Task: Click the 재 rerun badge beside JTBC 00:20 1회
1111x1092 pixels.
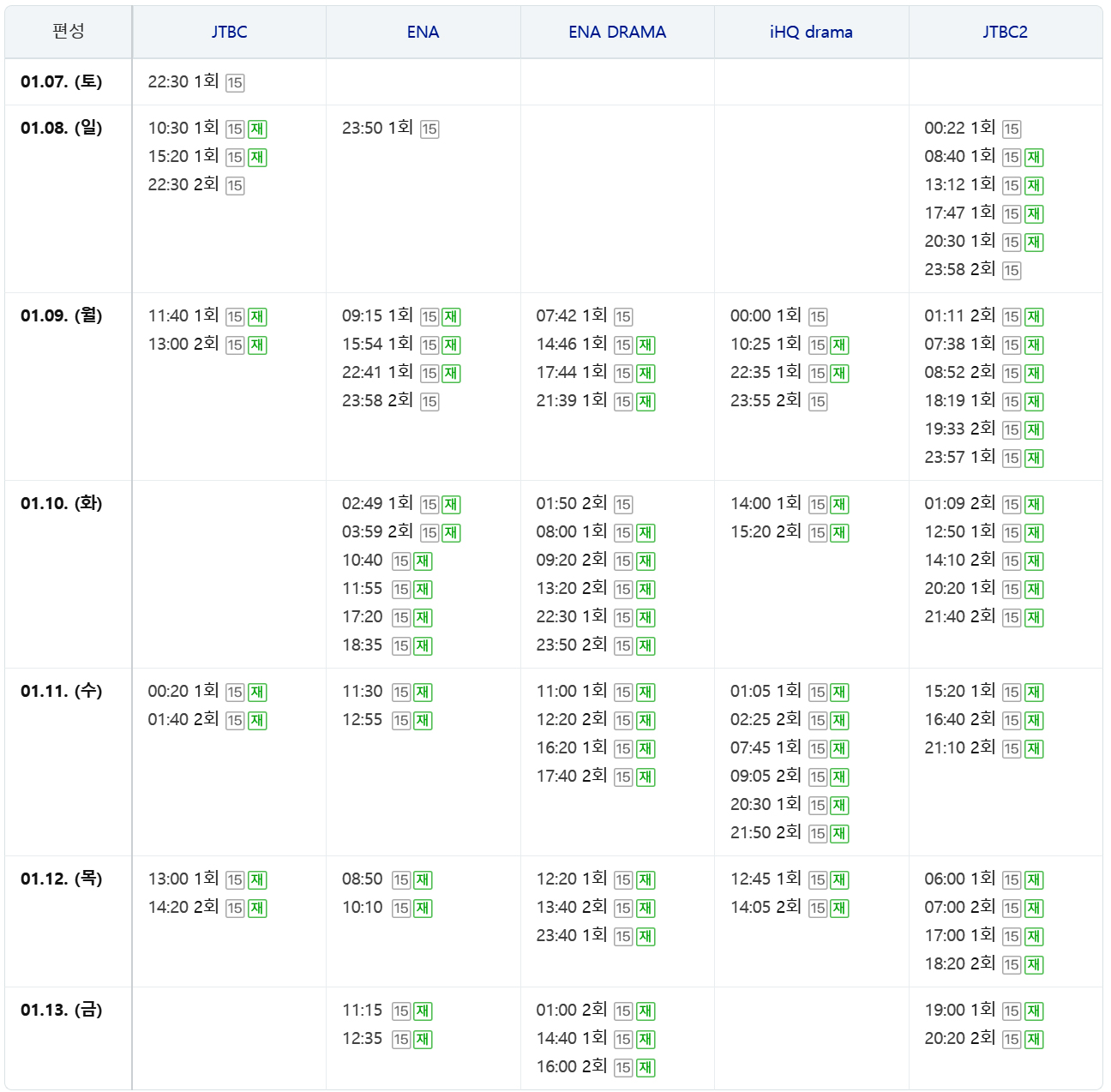Action: [x=257, y=692]
